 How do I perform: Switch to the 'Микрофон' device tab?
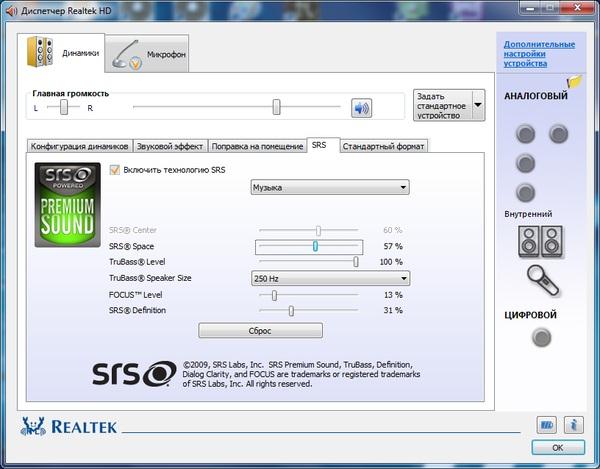(x=147, y=54)
